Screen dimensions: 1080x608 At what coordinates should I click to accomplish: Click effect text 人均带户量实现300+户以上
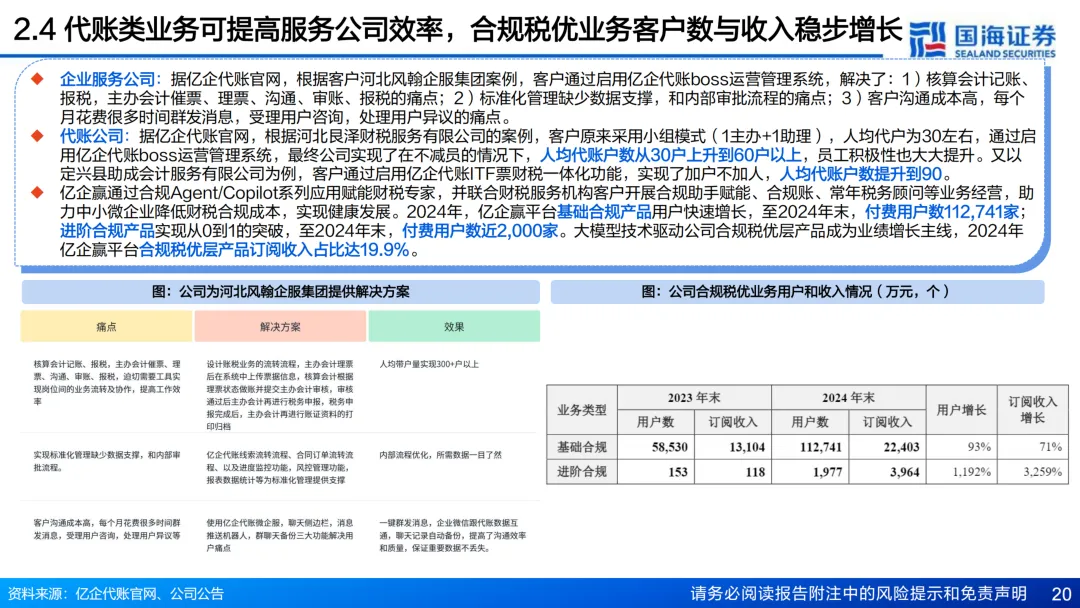[429, 364]
